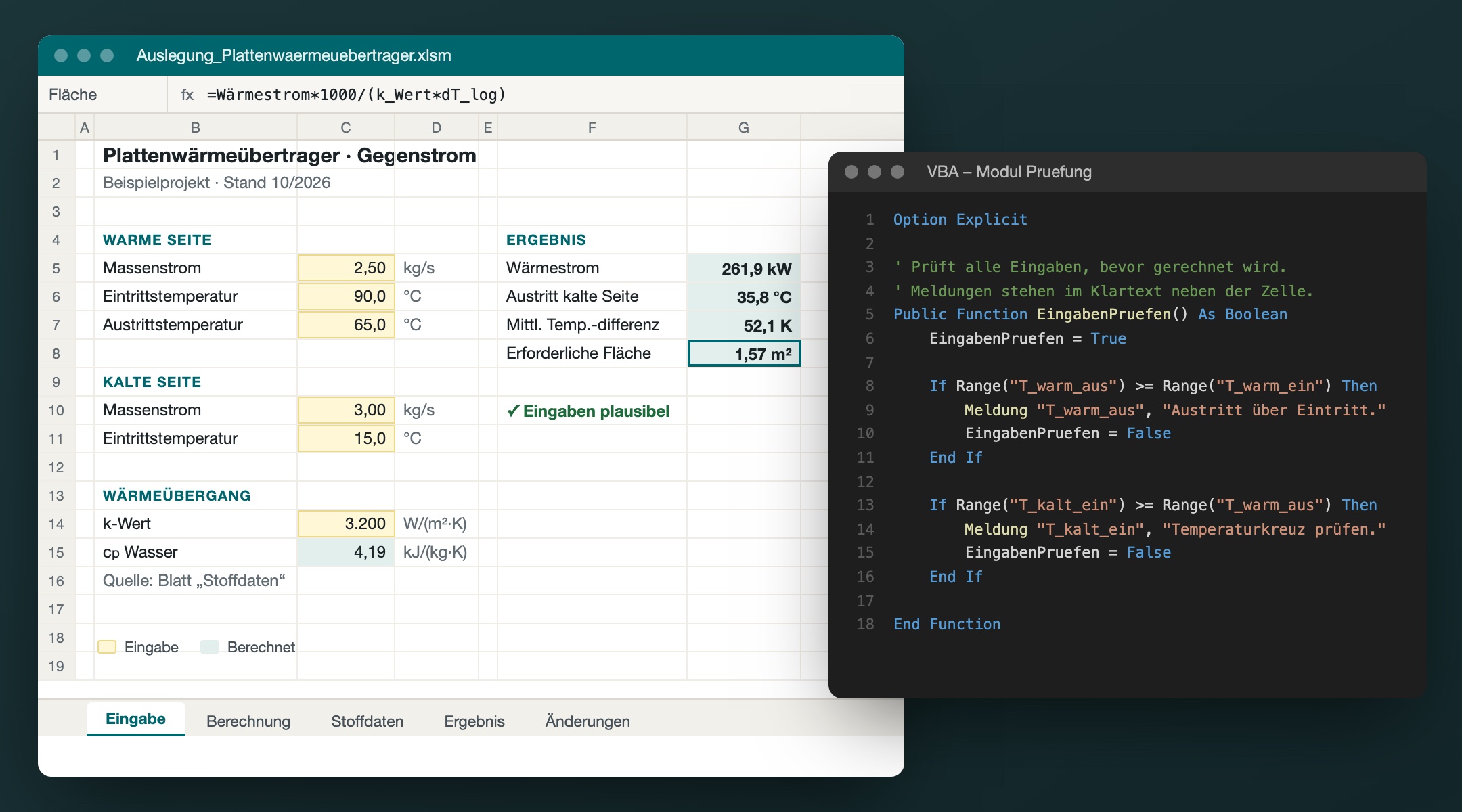Select the active Eingabe sheet tab
This screenshot has width=1462, height=812.
click(135, 719)
